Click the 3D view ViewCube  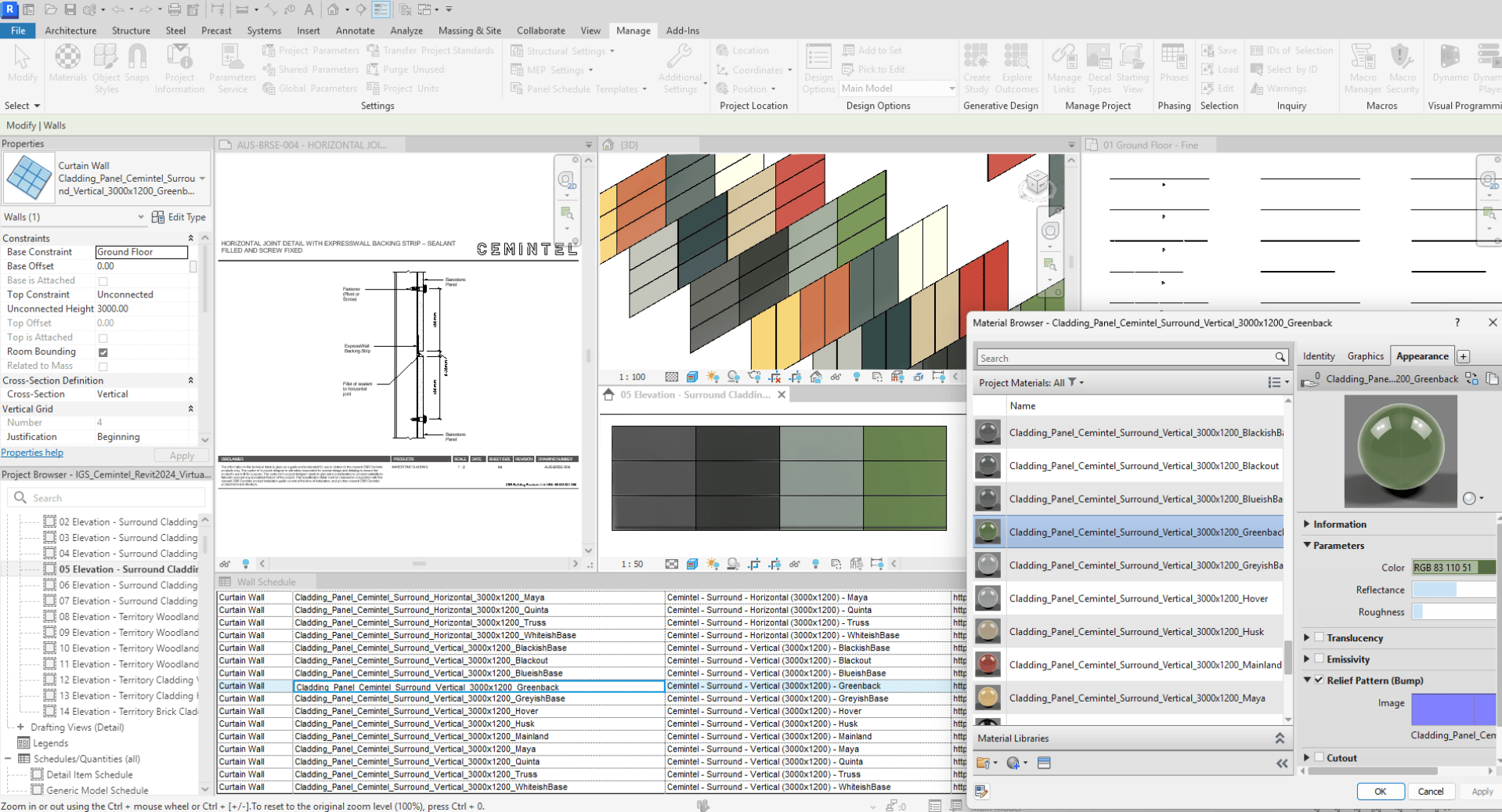click(1037, 184)
